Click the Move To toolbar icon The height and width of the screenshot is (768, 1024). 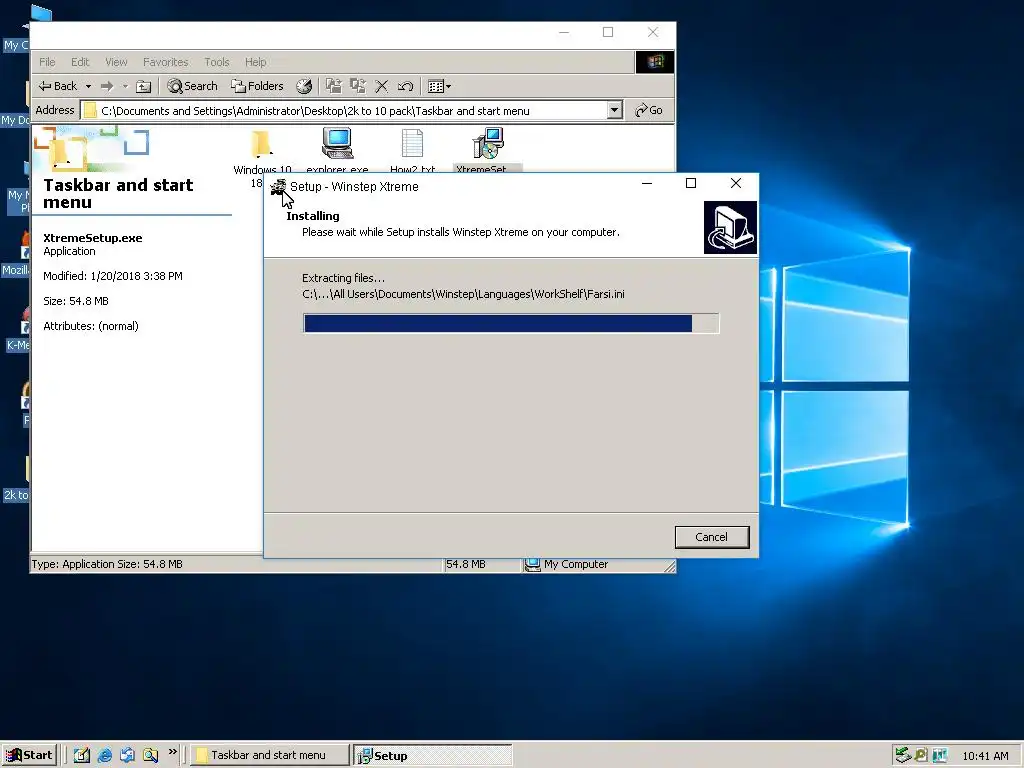(334, 86)
